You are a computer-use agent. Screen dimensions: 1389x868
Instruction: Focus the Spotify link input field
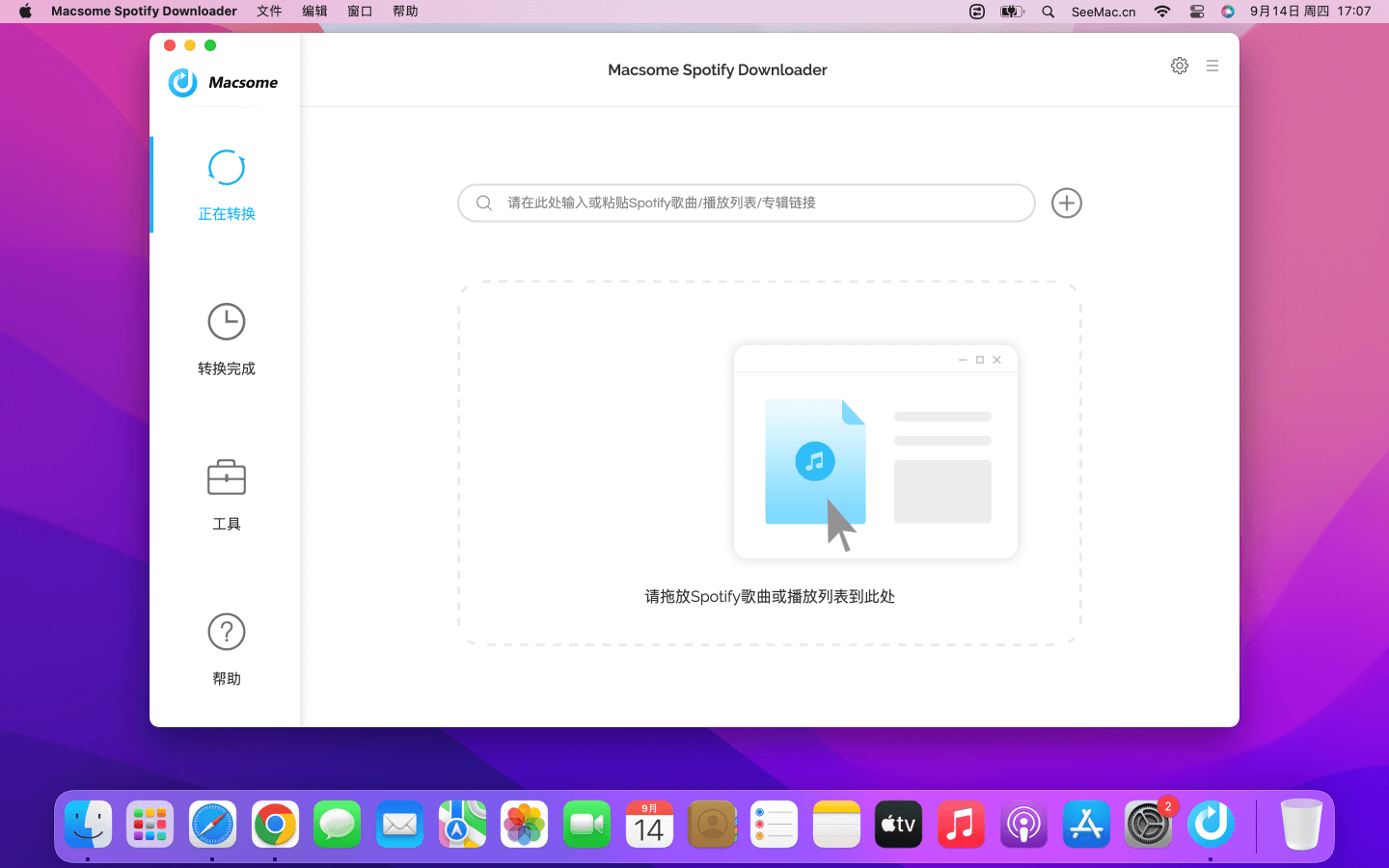click(746, 203)
